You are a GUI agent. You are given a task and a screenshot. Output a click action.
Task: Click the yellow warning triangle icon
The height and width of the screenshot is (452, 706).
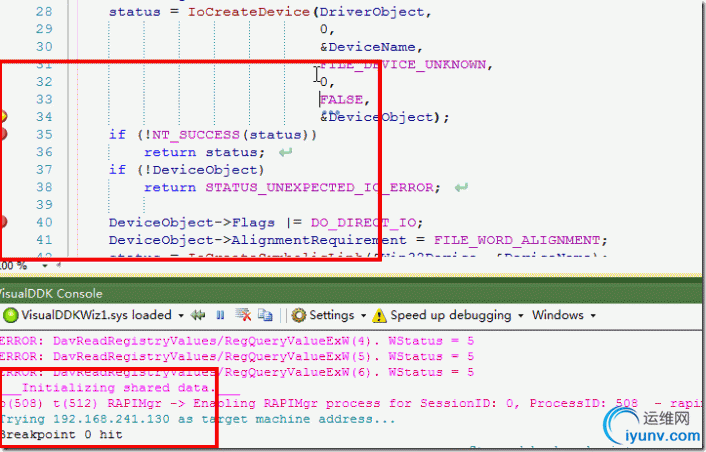(380, 316)
